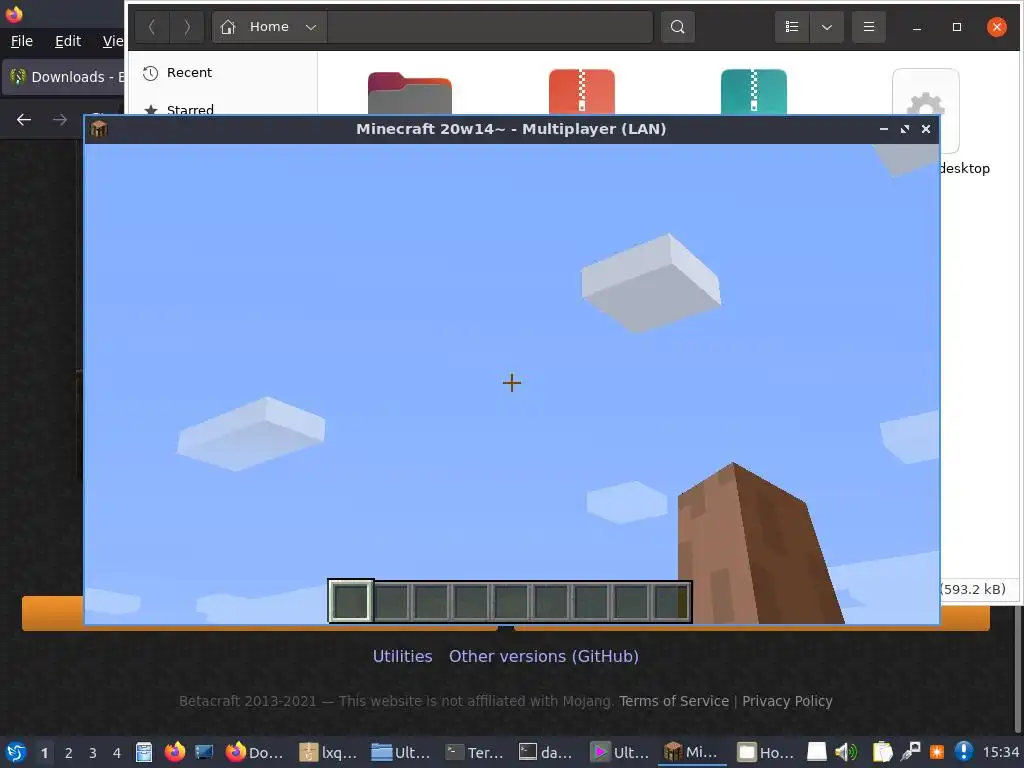The image size is (1024, 768).
Task: Click the white removable media tray icon
Action: (816, 752)
